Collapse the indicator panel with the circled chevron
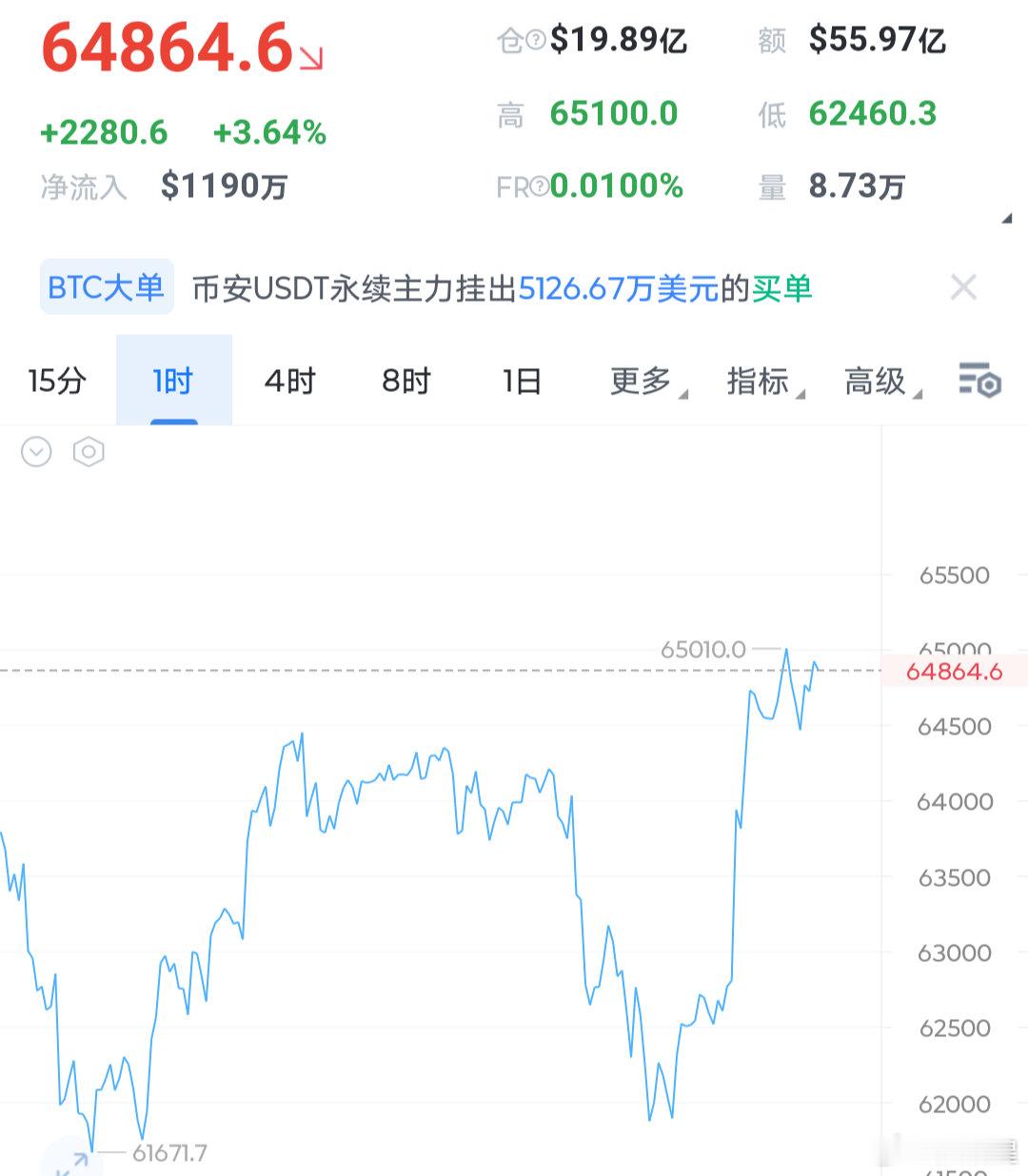1028x1176 pixels. [x=36, y=451]
